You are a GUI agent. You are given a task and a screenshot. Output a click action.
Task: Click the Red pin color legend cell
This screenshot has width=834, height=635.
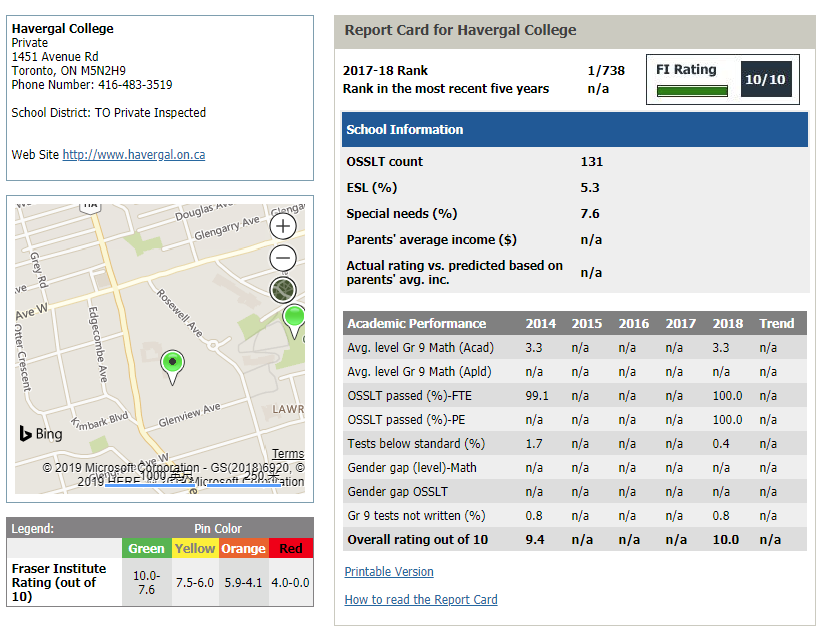click(290, 548)
